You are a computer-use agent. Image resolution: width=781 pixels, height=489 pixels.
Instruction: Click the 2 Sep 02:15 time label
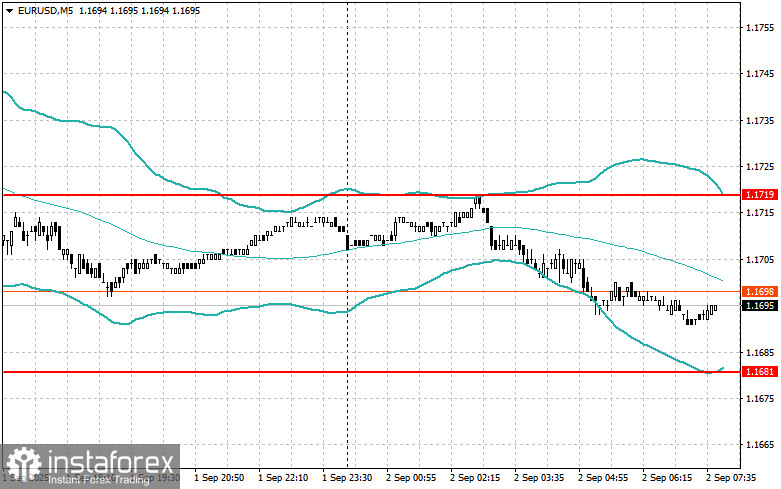coord(475,478)
